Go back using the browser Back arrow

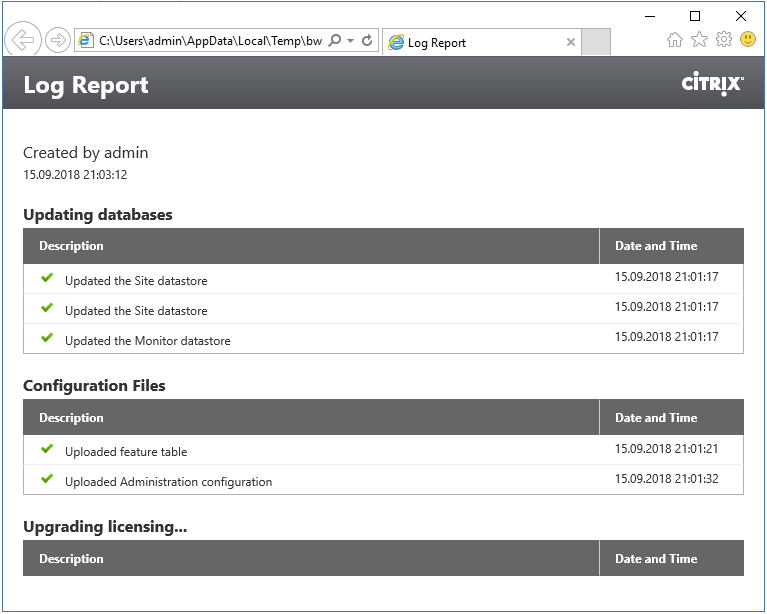[22, 40]
